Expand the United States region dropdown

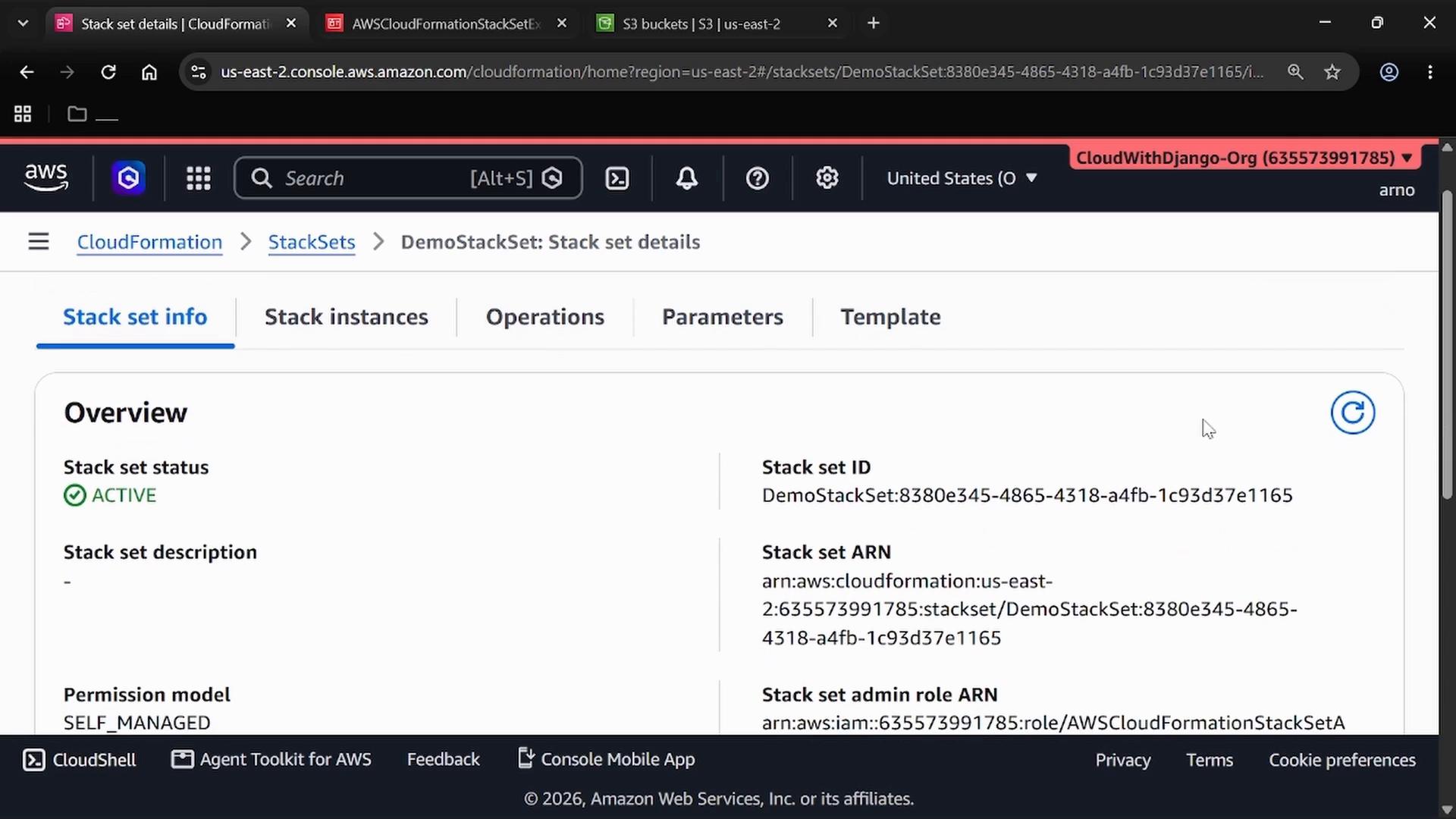click(962, 178)
